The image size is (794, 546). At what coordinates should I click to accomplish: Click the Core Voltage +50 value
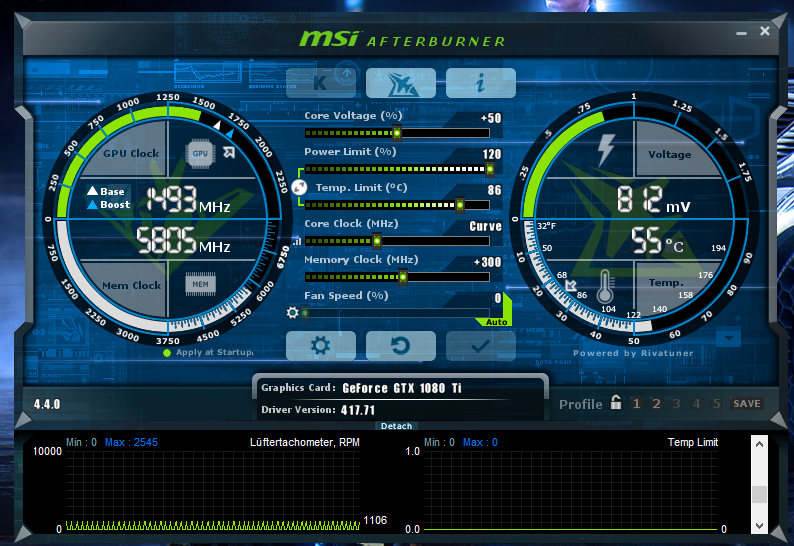(491, 119)
